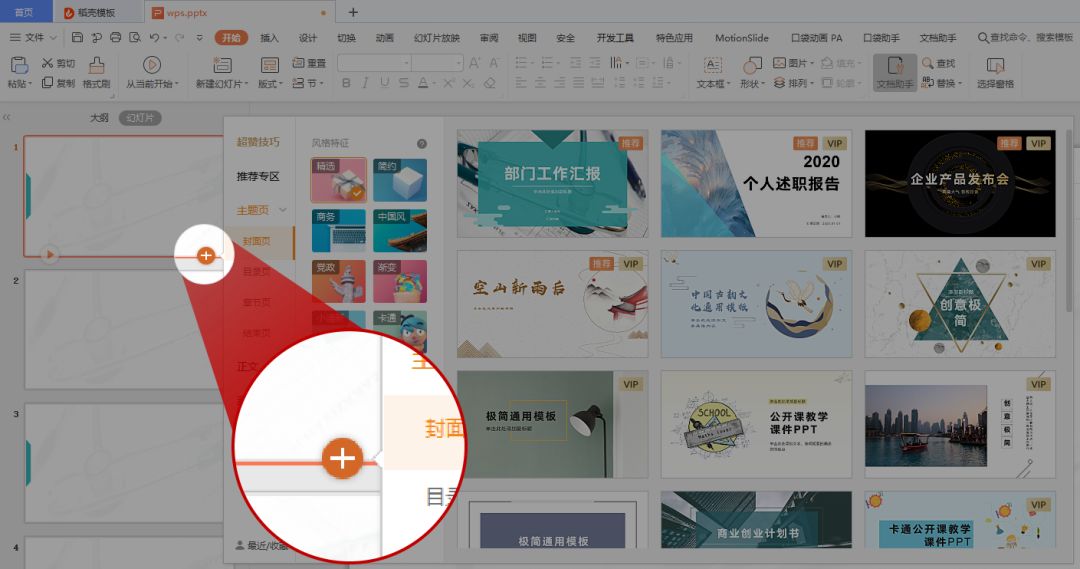Screen dimensions: 1080x569
Task: Select 推荐专区 in template sidebar
Action: pyautogui.click(x=258, y=176)
